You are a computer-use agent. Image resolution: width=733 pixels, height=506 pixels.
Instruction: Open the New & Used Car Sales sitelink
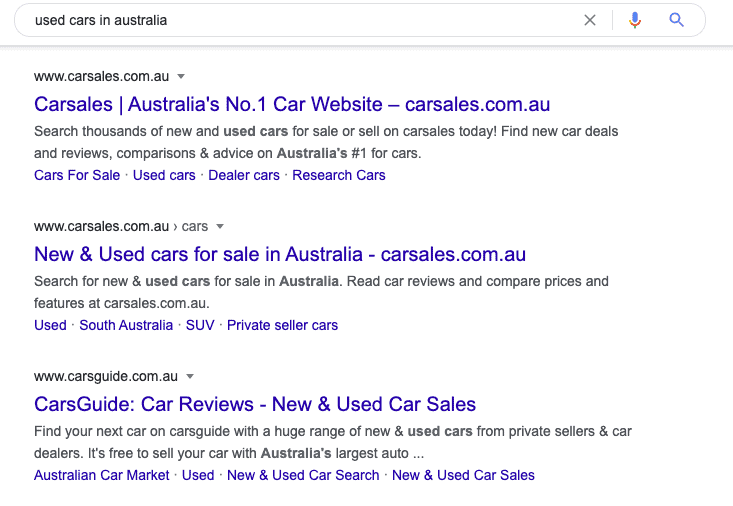pos(463,475)
